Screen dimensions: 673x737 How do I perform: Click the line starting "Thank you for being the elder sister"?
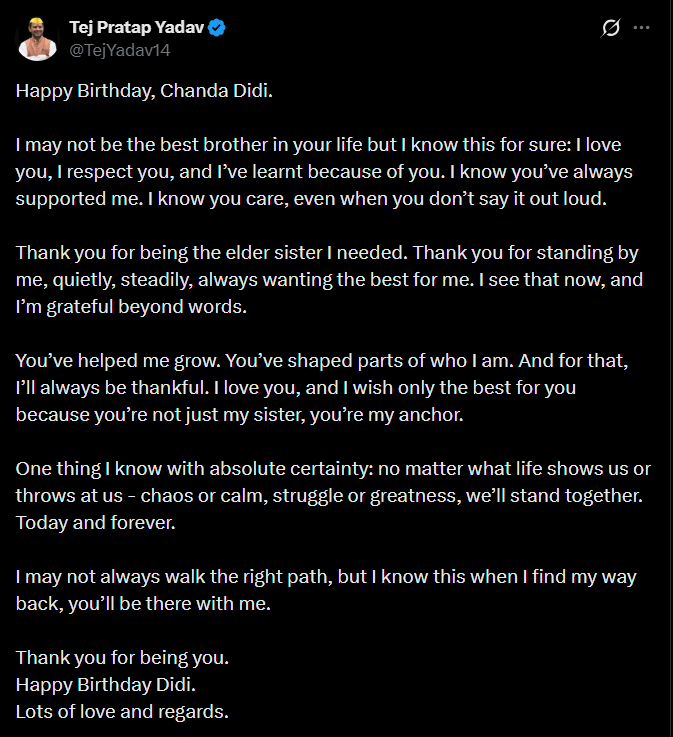click(326, 252)
